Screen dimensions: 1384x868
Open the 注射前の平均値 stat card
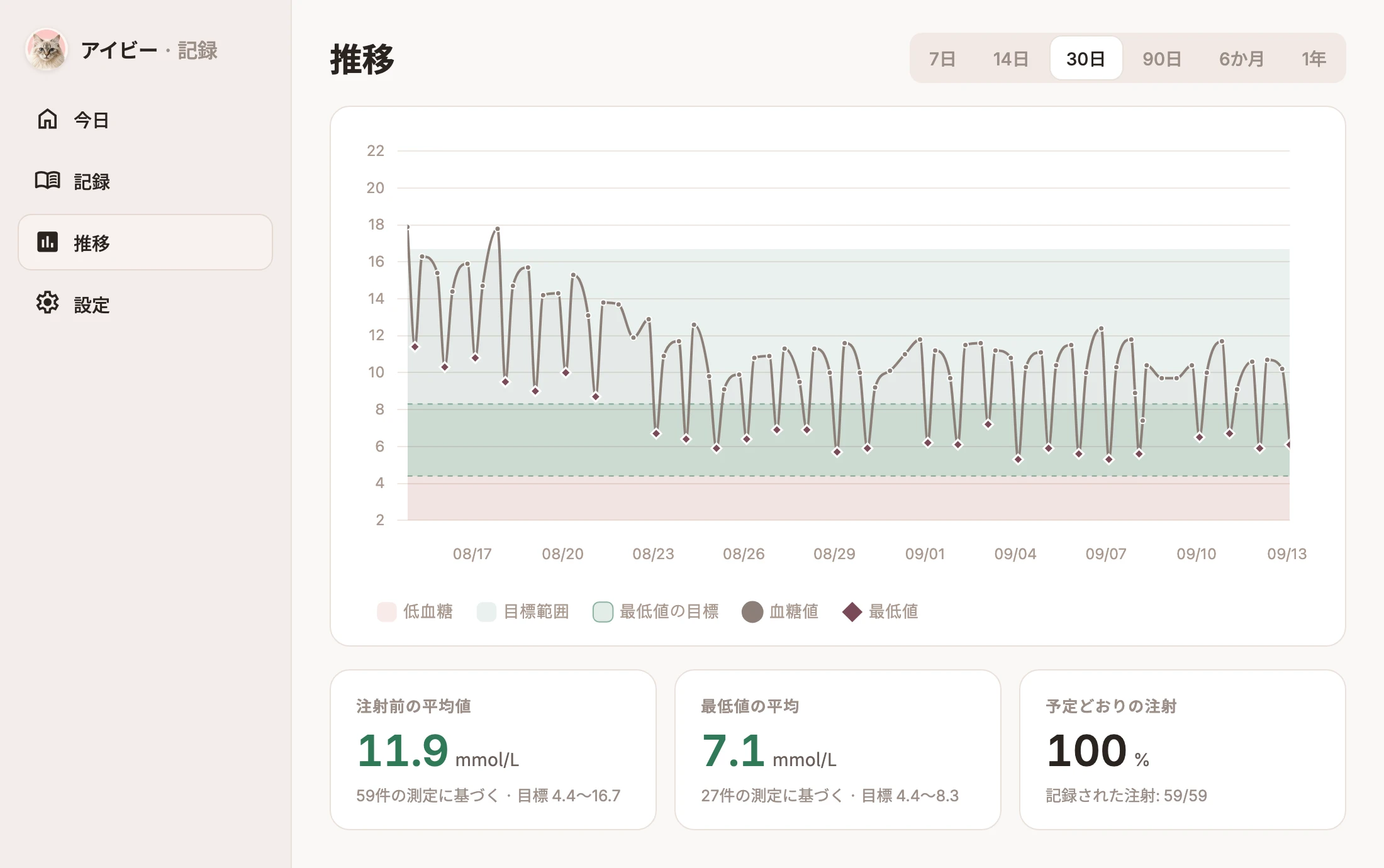tap(493, 749)
